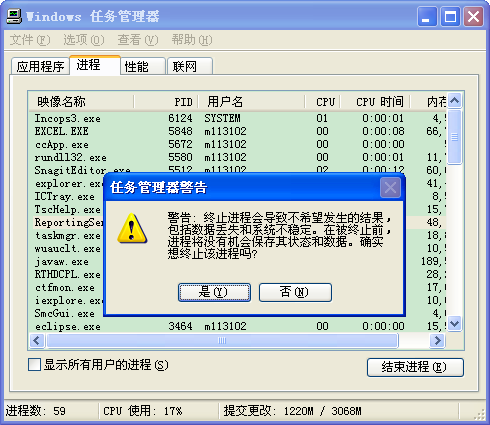
Task: Click the yellow warning triangle icon
Action: pos(132,228)
